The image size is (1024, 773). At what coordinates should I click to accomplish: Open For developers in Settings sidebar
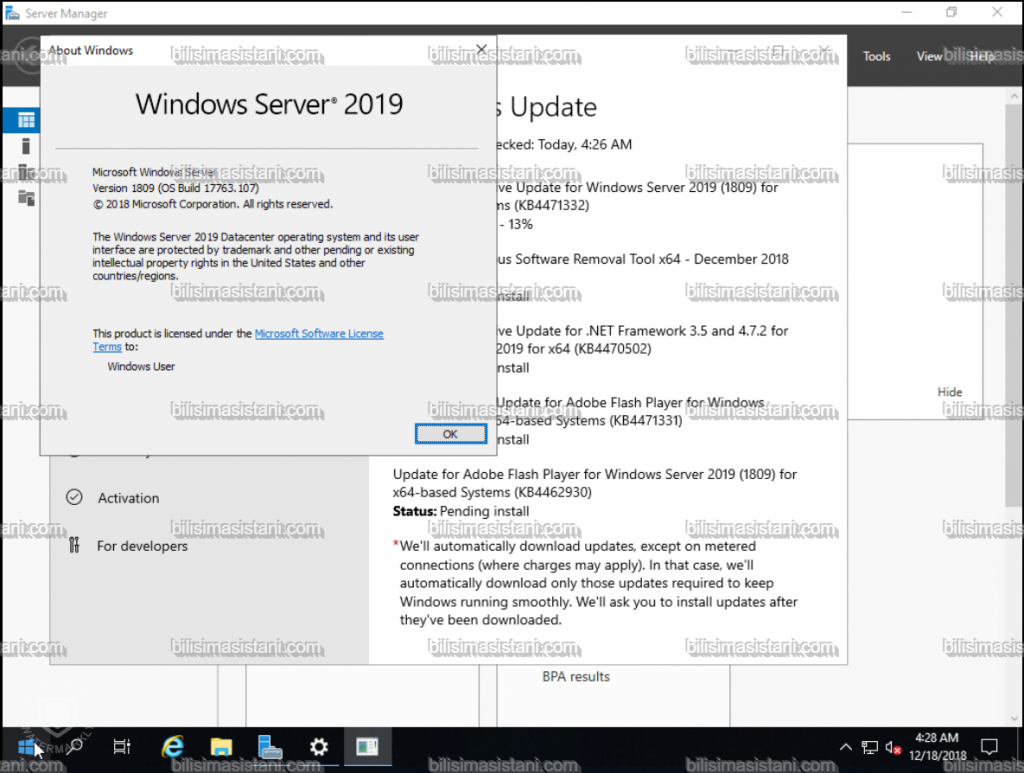[x=142, y=546]
